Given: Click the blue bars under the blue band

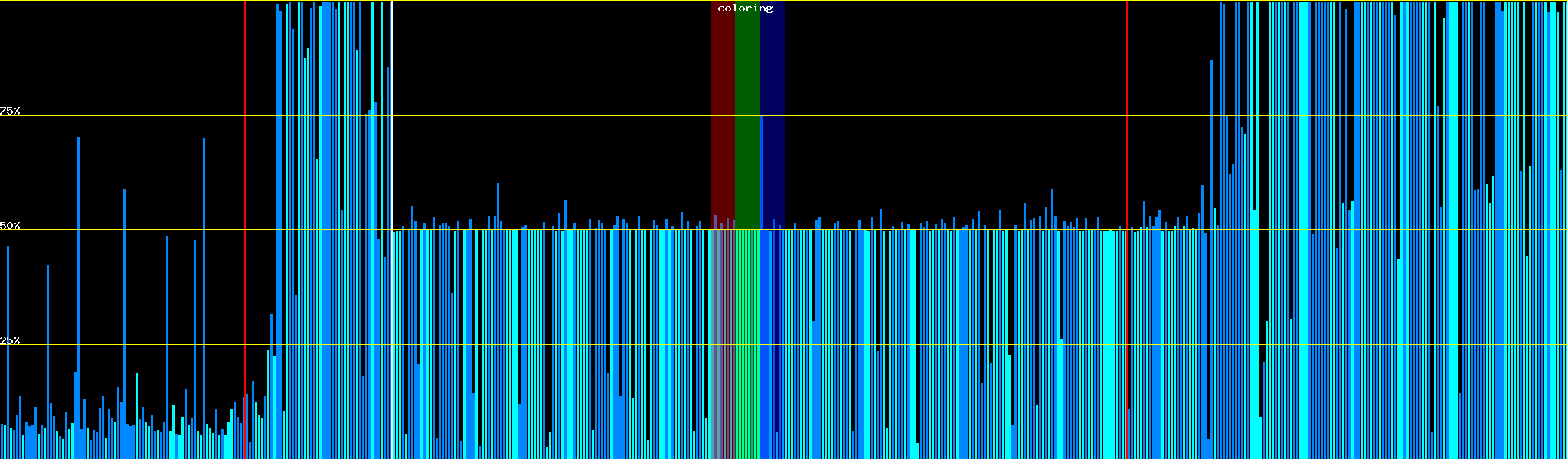Looking at the screenshot, I should [772, 344].
